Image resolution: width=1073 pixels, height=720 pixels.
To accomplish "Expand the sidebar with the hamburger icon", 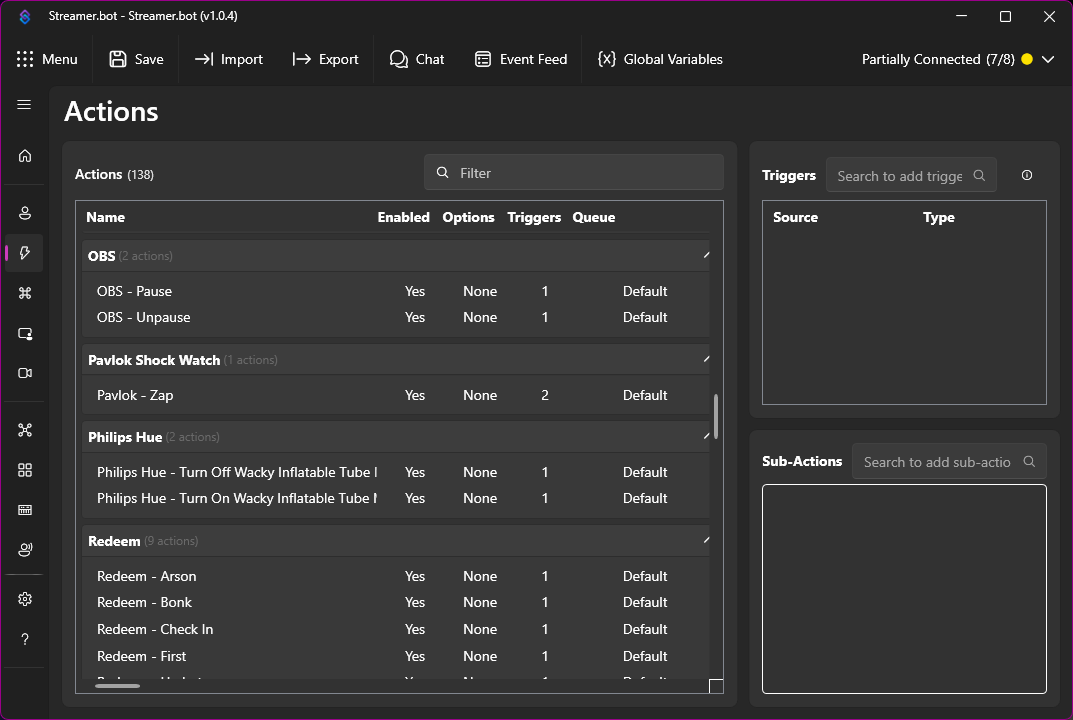I will pos(24,105).
